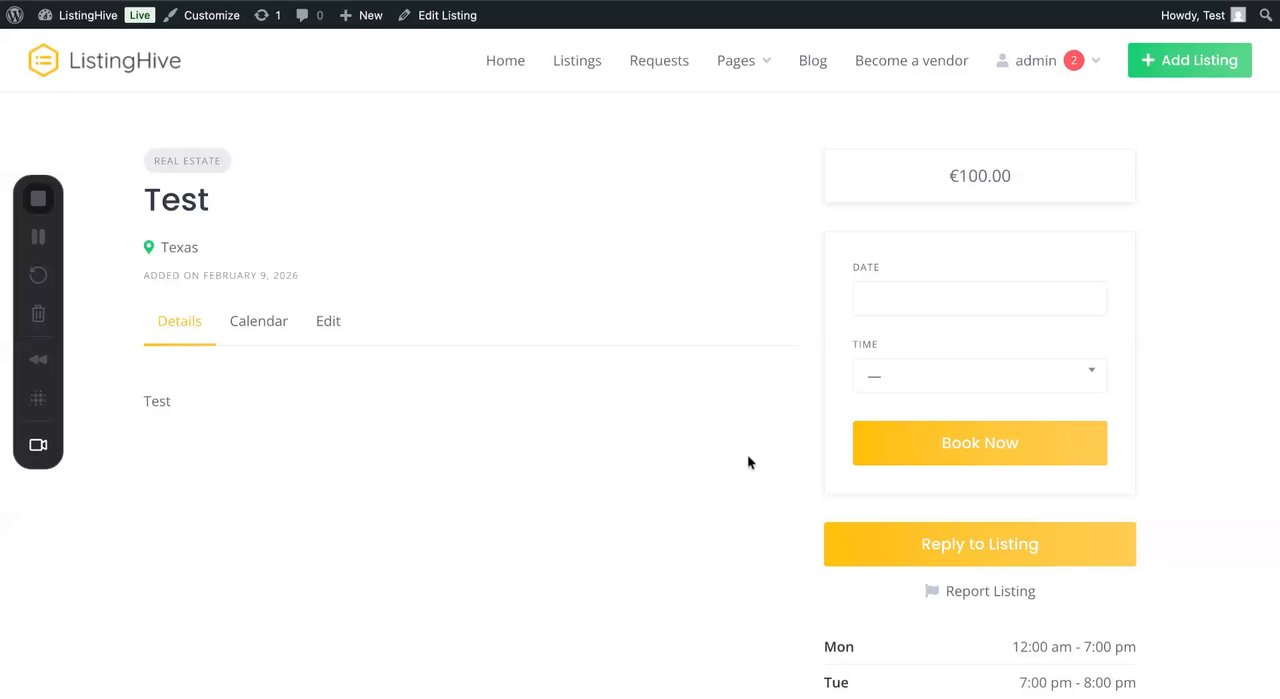The height and width of the screenshot is (699, 1280).
Task: Toggle the camera icon in recorder
Action: (x=38, y=445)
